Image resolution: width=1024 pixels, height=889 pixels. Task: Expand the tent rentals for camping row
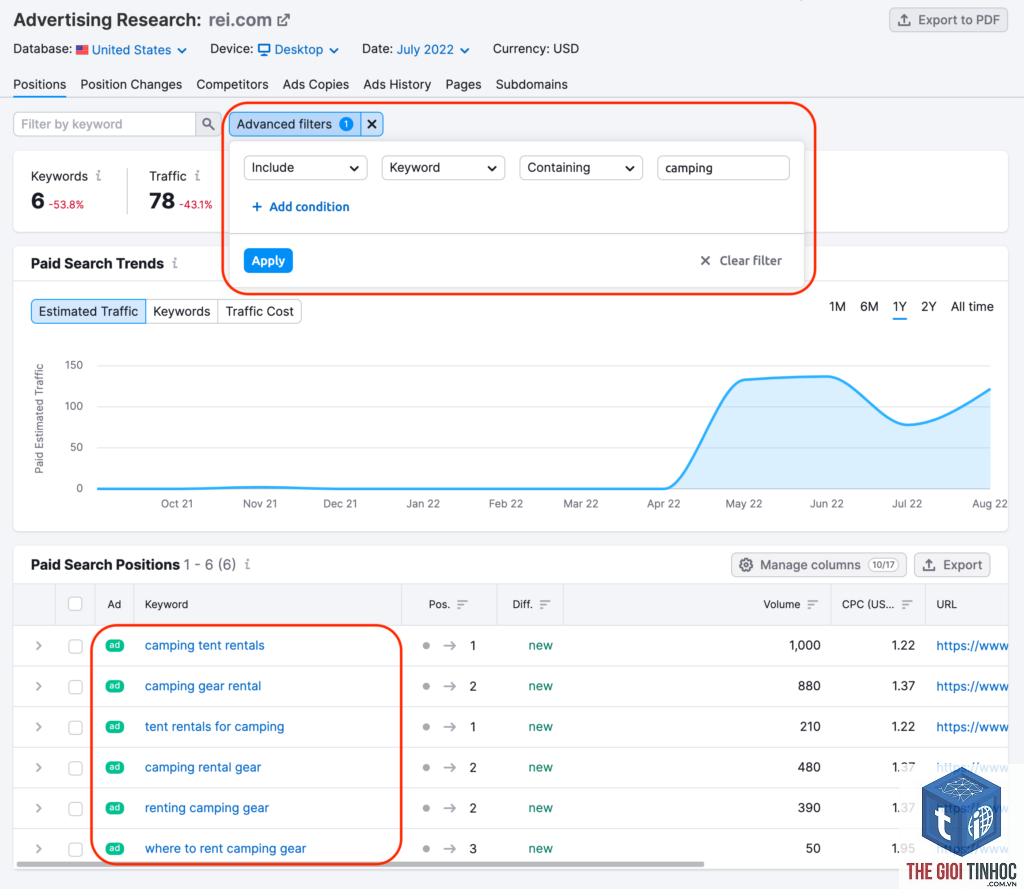click(39, 726)
